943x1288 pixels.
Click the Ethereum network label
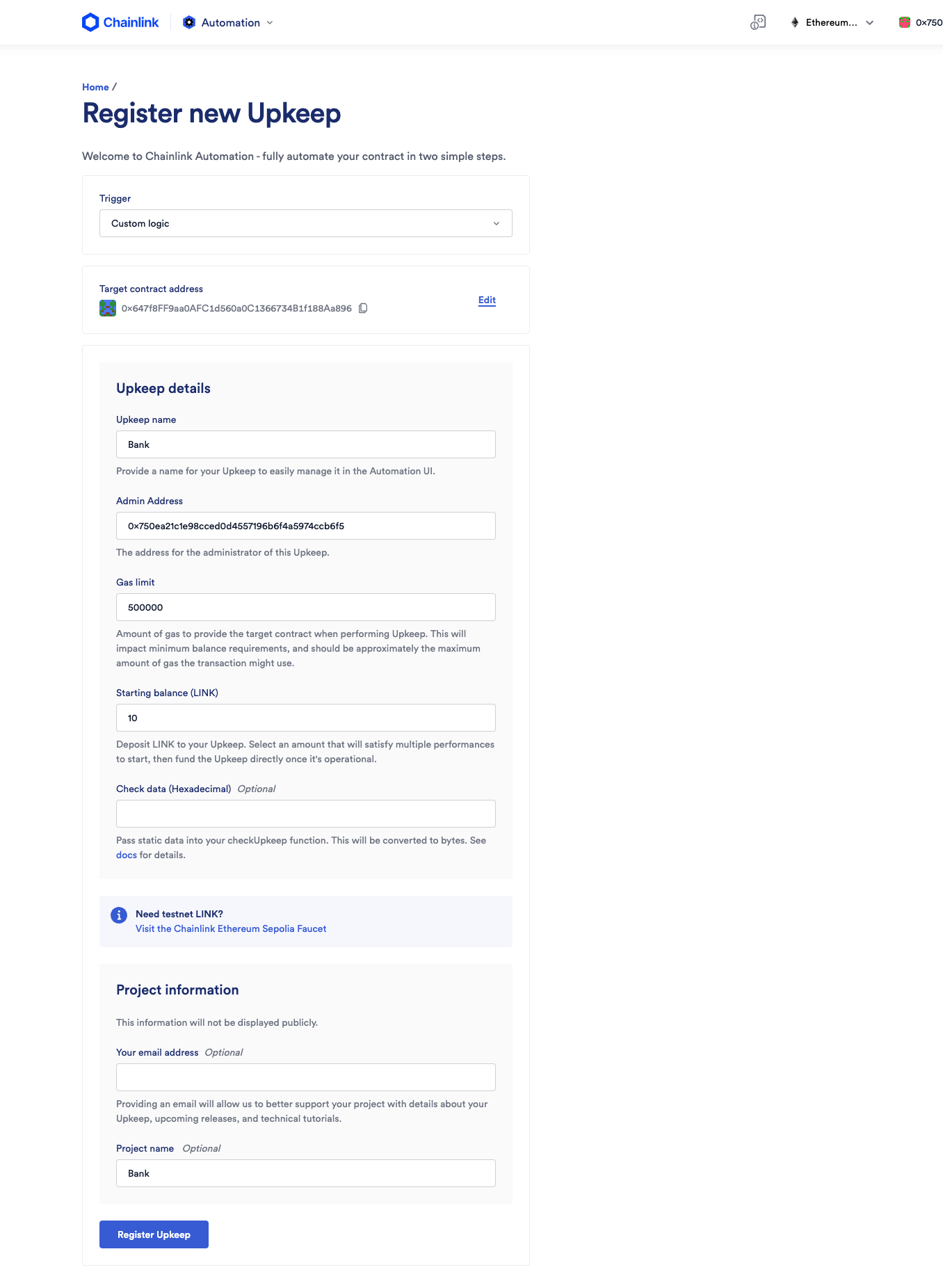tap(832, 23)
